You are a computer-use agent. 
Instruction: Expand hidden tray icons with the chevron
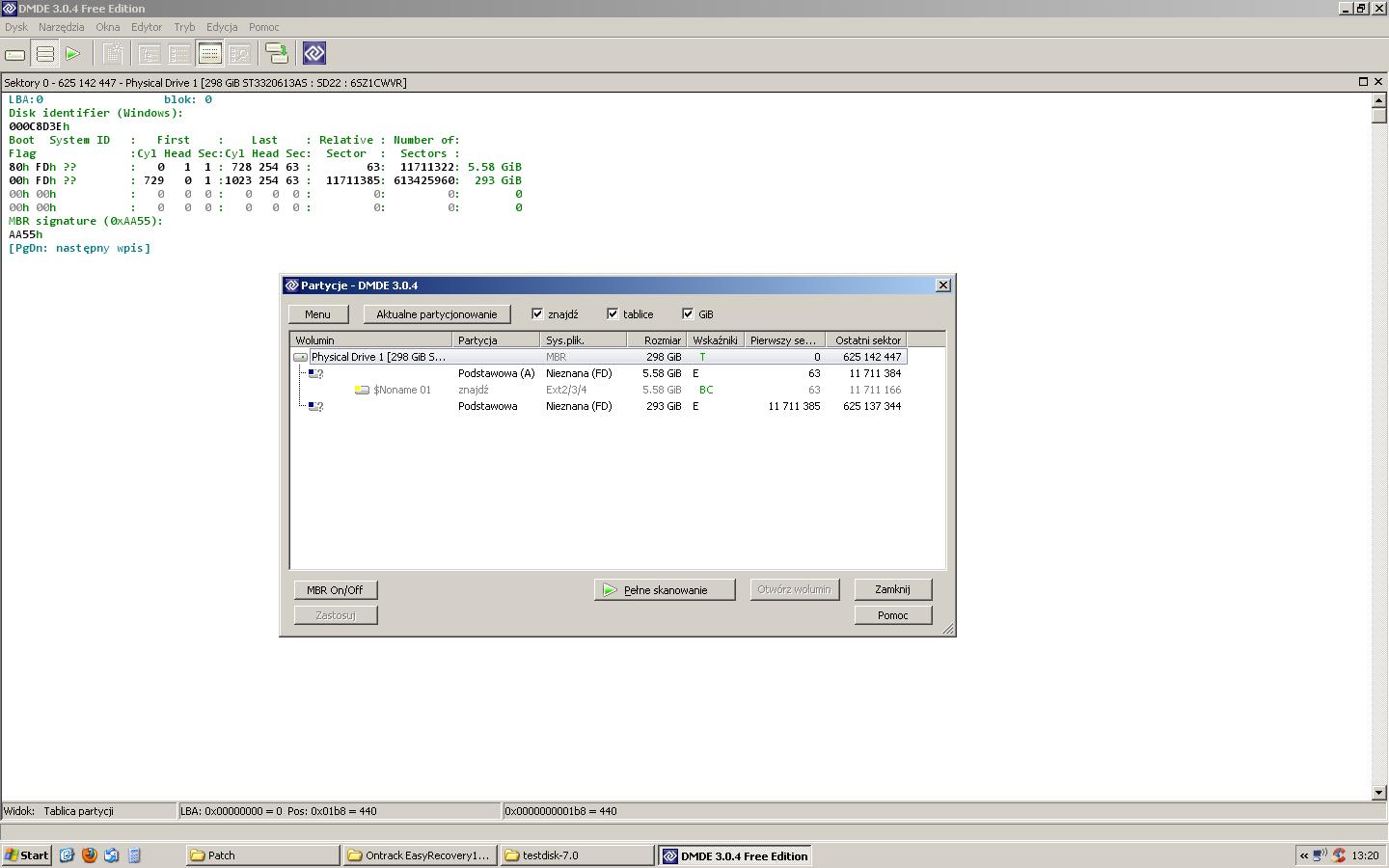pyautogui.click(x=1304, y=855)
